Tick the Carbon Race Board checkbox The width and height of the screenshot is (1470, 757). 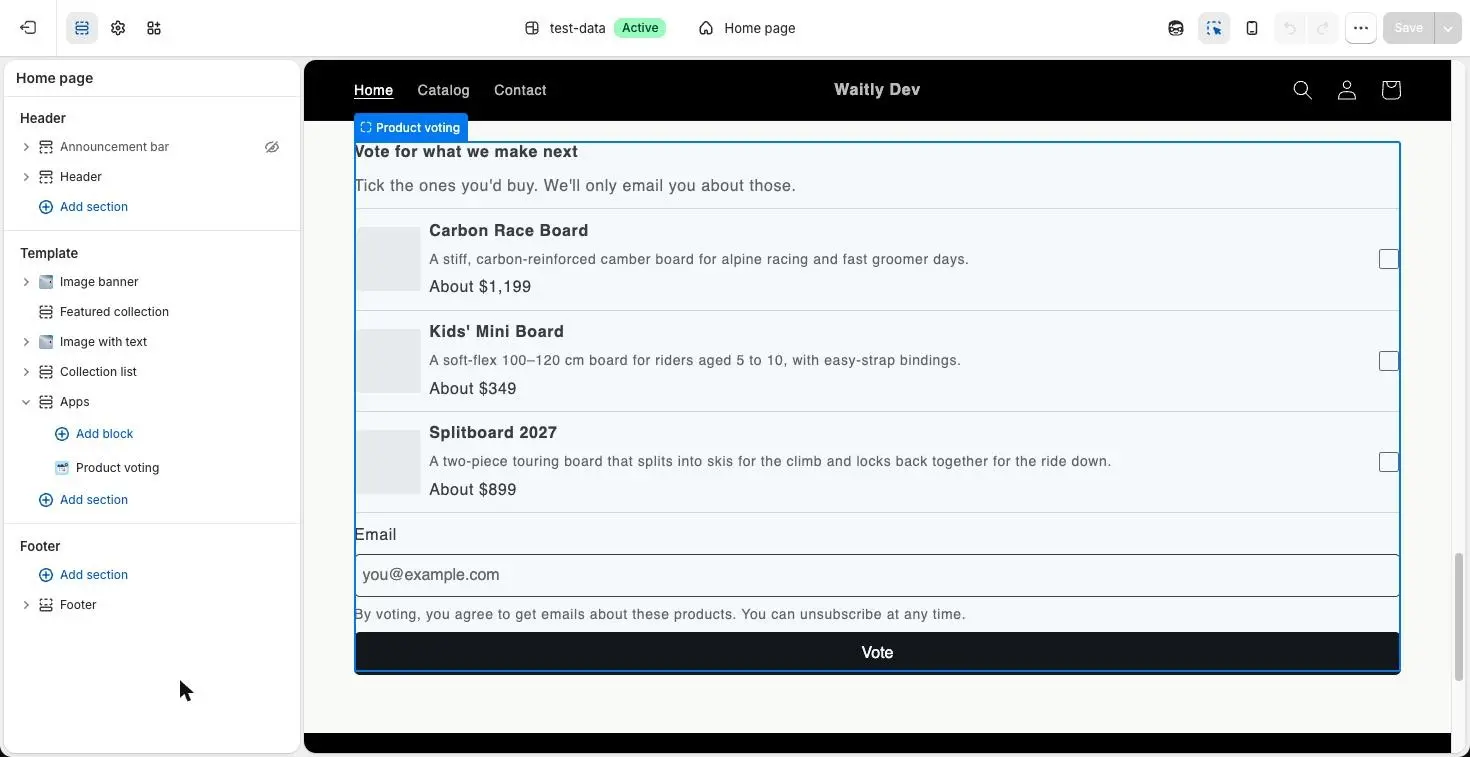point(1389,259)
